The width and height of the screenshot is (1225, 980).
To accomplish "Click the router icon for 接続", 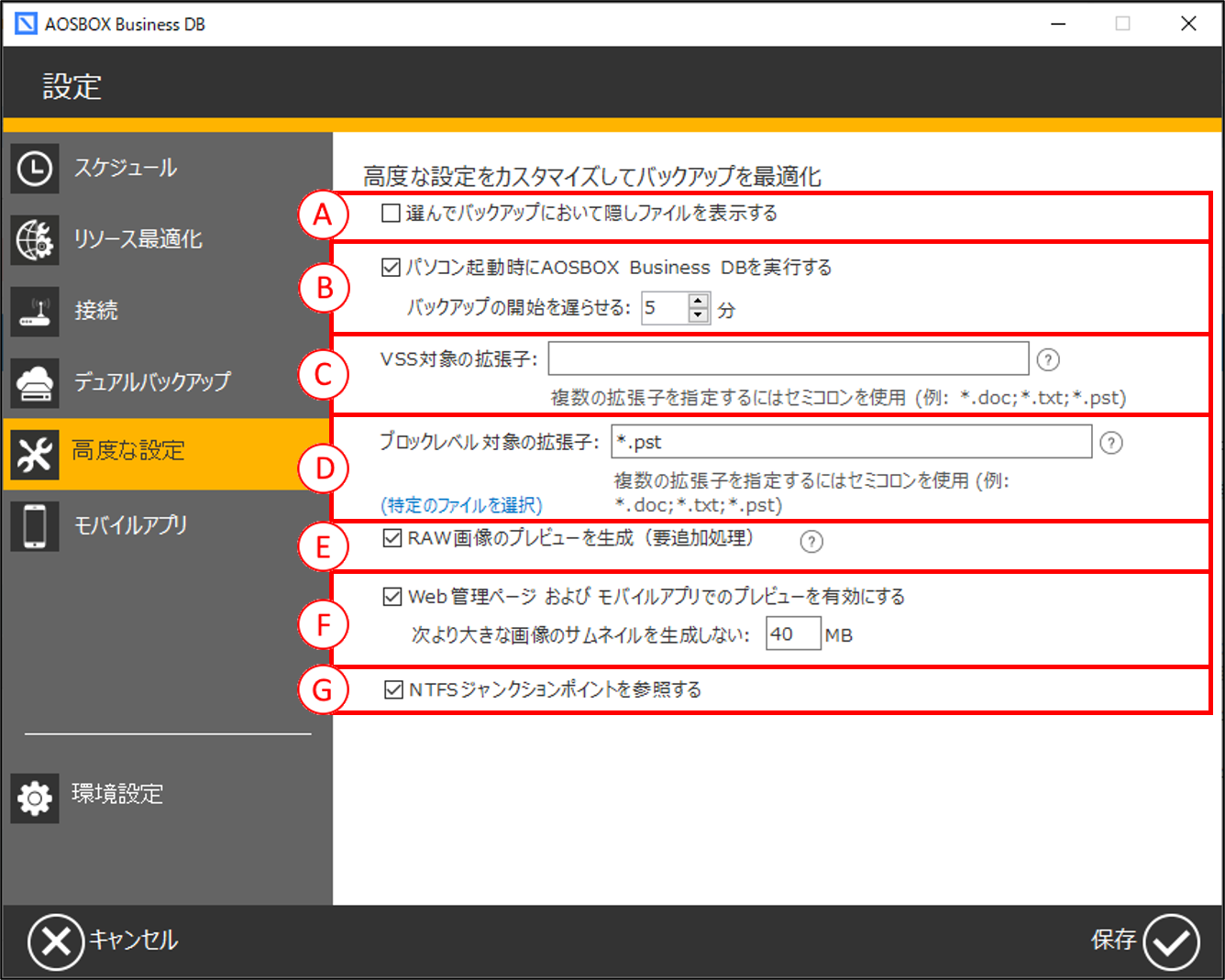I will (35, 312).
